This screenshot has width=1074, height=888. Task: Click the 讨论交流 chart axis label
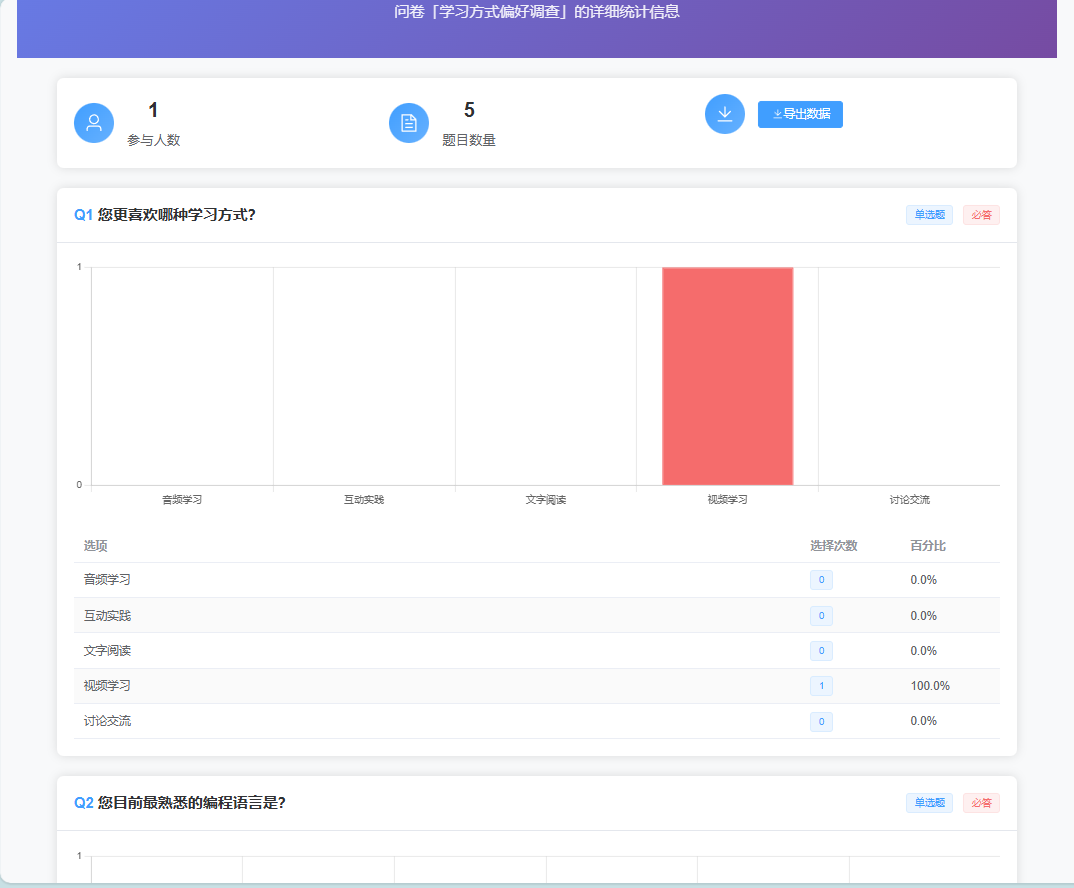tap(909, 499)
